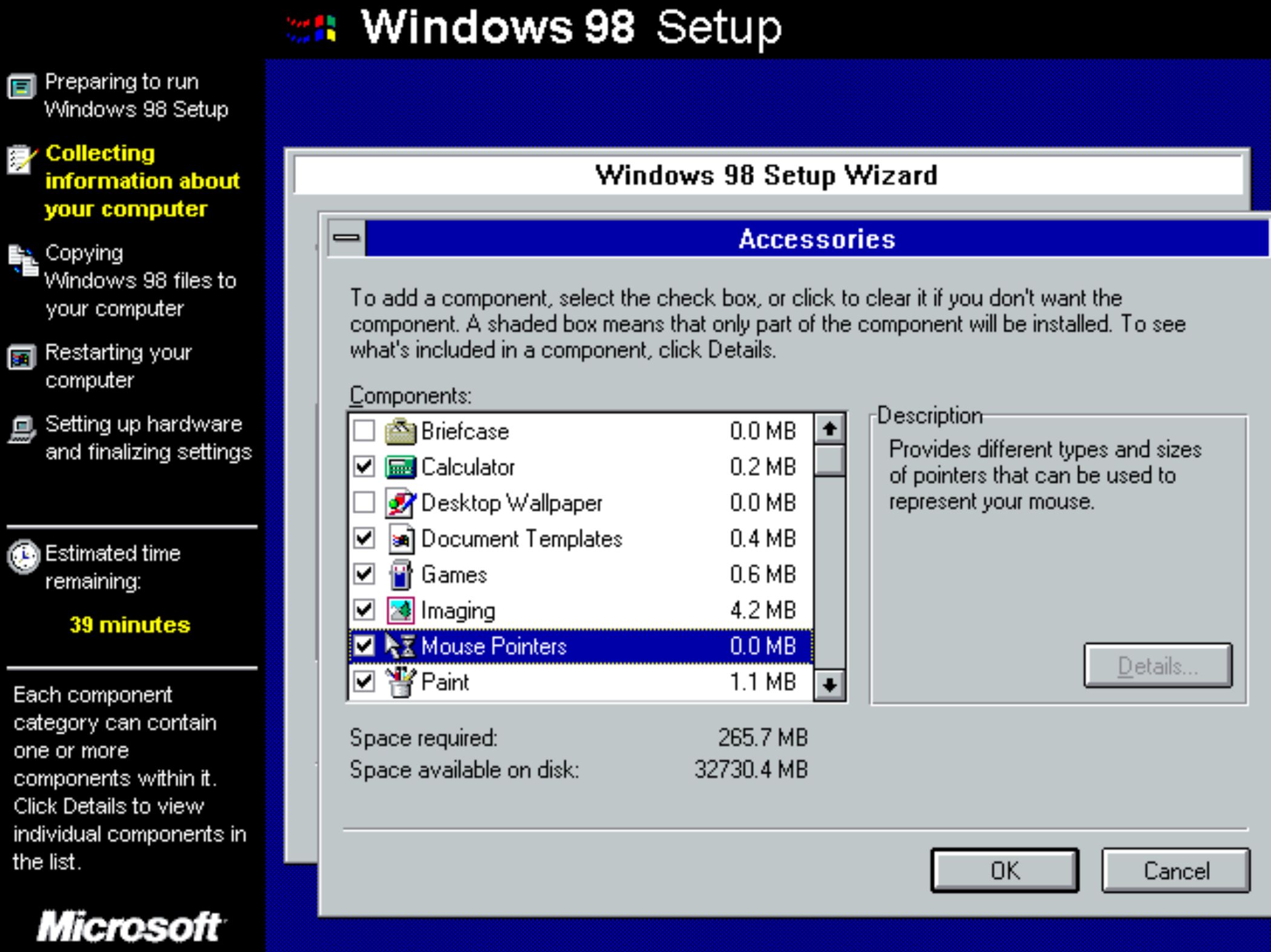Enable the Briefcase checkbox
The image size is (1271, 952).
364,431
